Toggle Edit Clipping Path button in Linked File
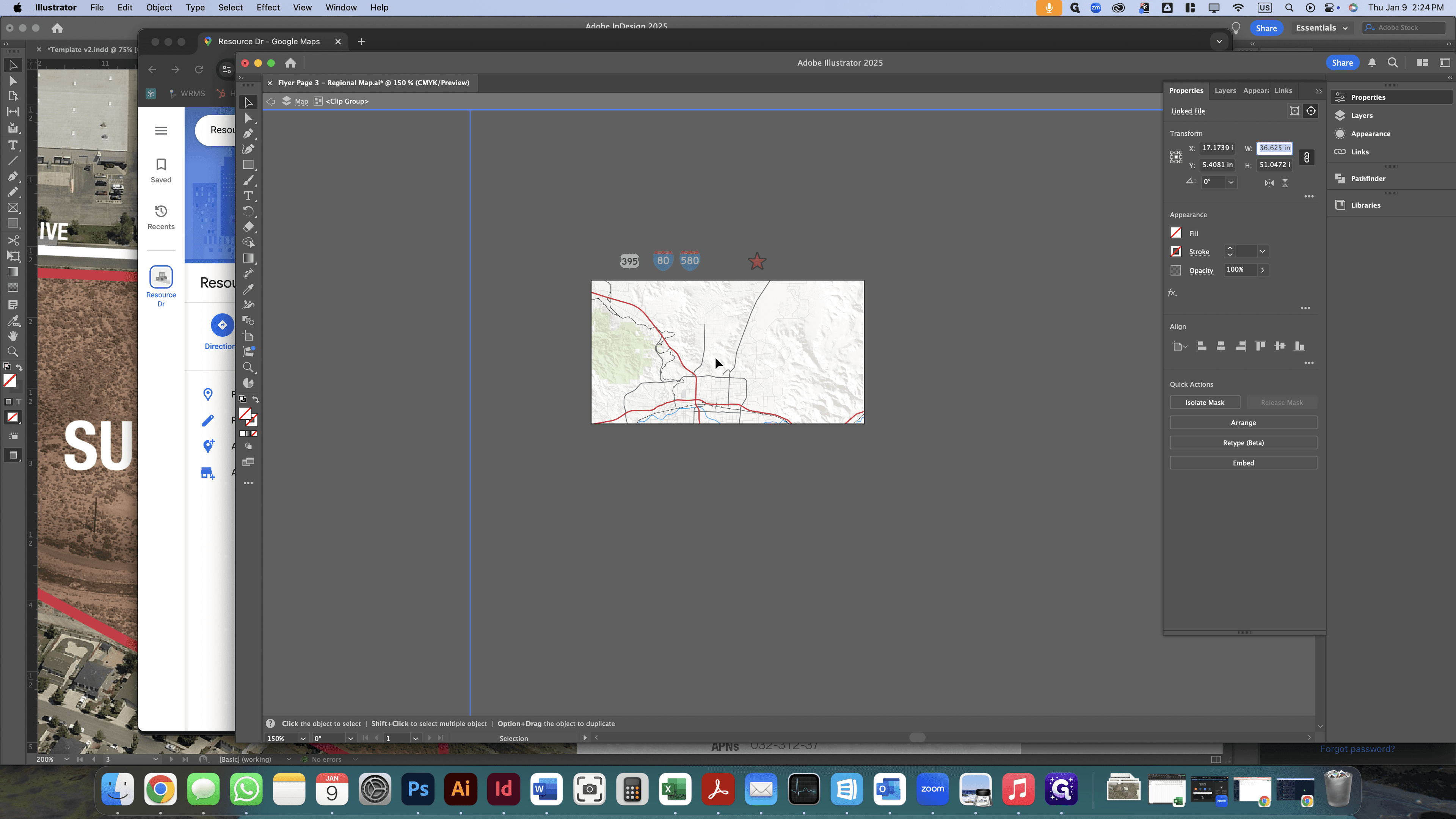Viewport: 1456px width, 819px height. pos(1294,111)
